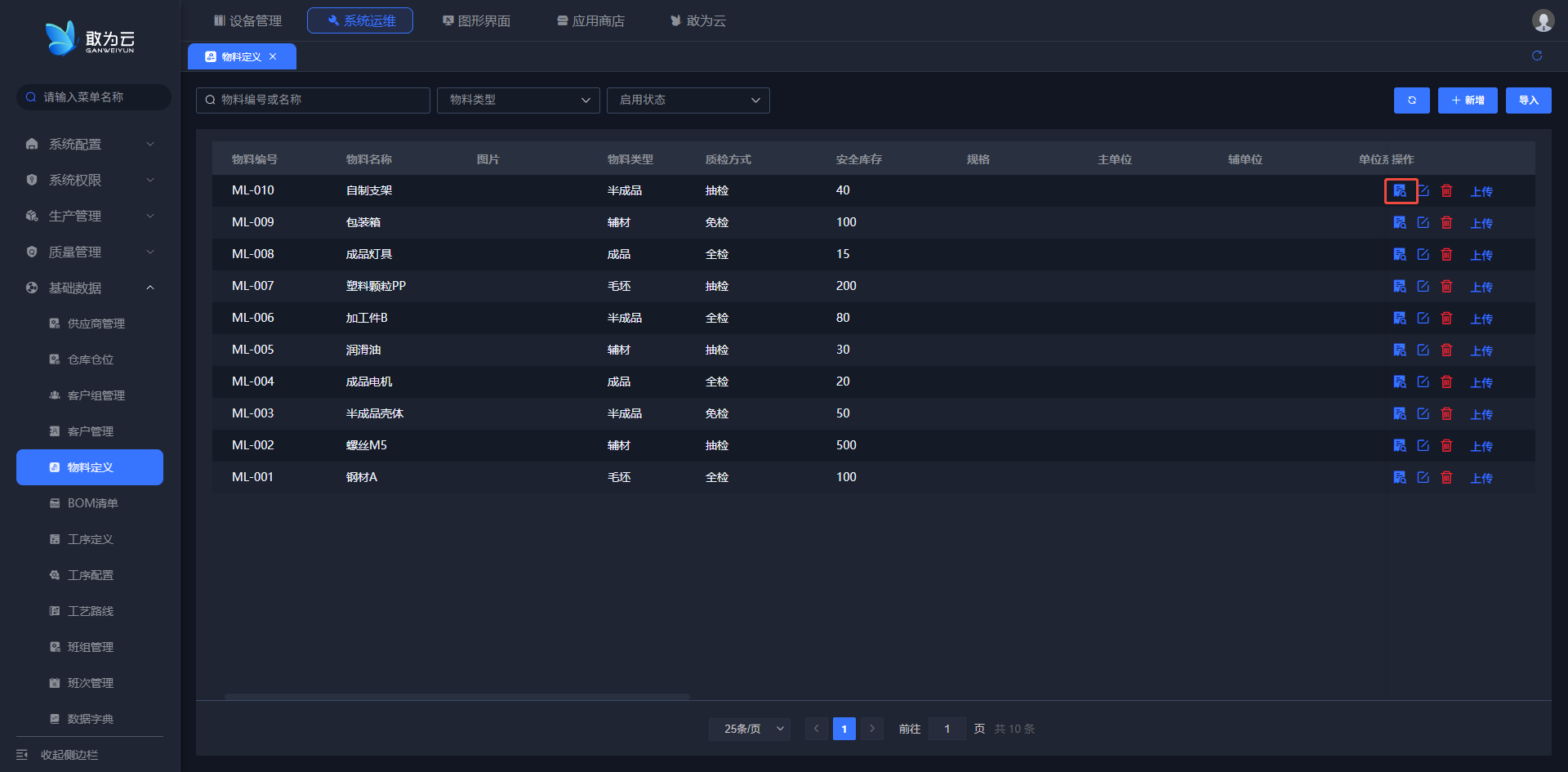Open 工序配置 in the sidebar
1568x772 pixels.
coord(90,576)
